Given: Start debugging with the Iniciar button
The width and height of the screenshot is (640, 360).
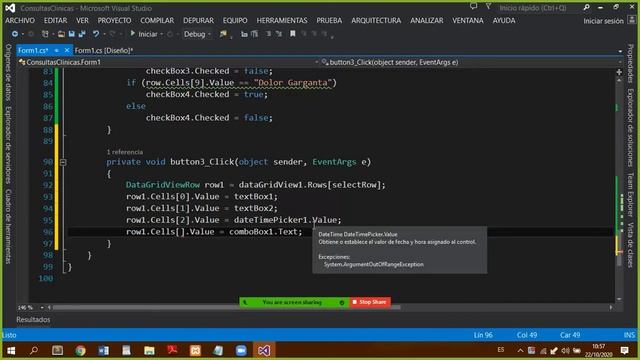Looking at the screenshot, I should click(x=144, y=34).
